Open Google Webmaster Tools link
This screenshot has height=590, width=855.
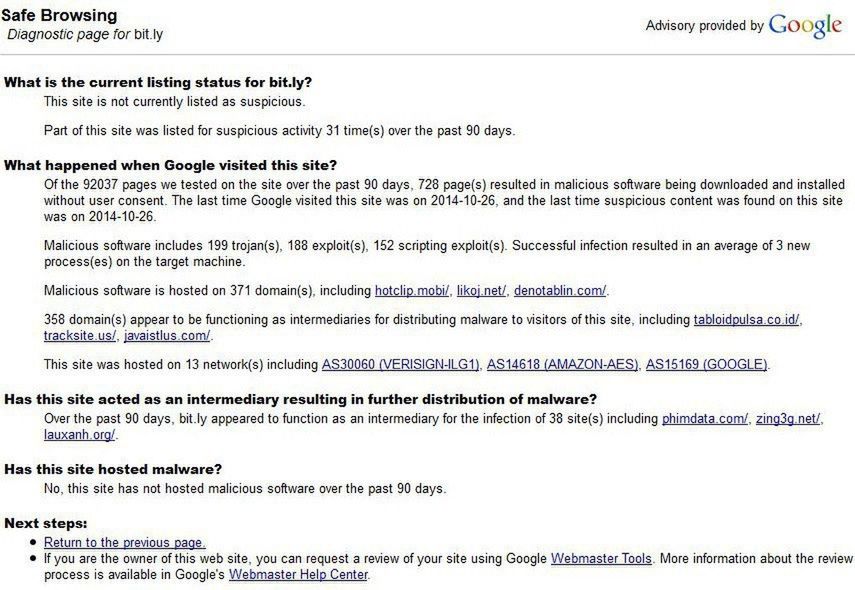click(x=601, y=559)
